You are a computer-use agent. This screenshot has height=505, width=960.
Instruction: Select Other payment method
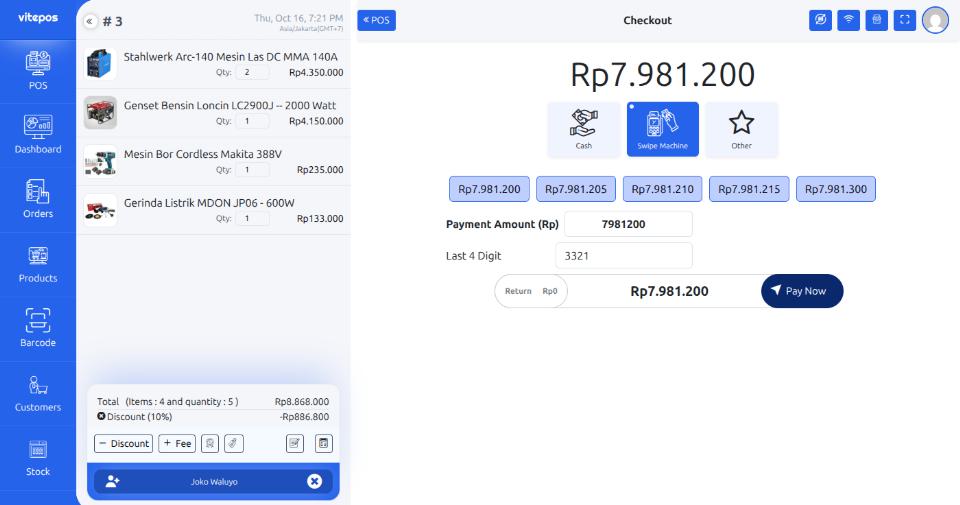click(x=741, y=130)
